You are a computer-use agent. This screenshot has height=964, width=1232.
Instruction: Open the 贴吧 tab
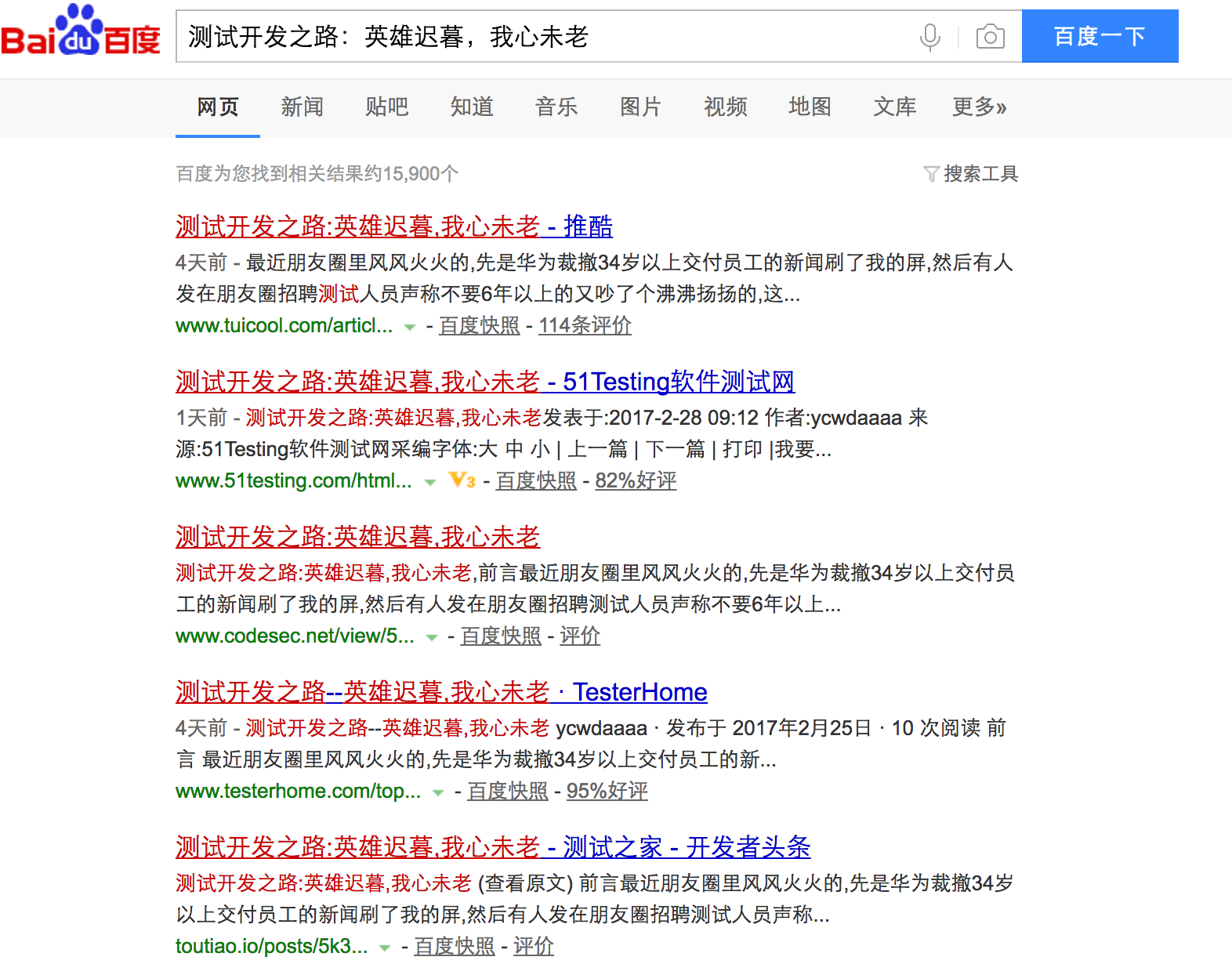click(x=387, y=107)
